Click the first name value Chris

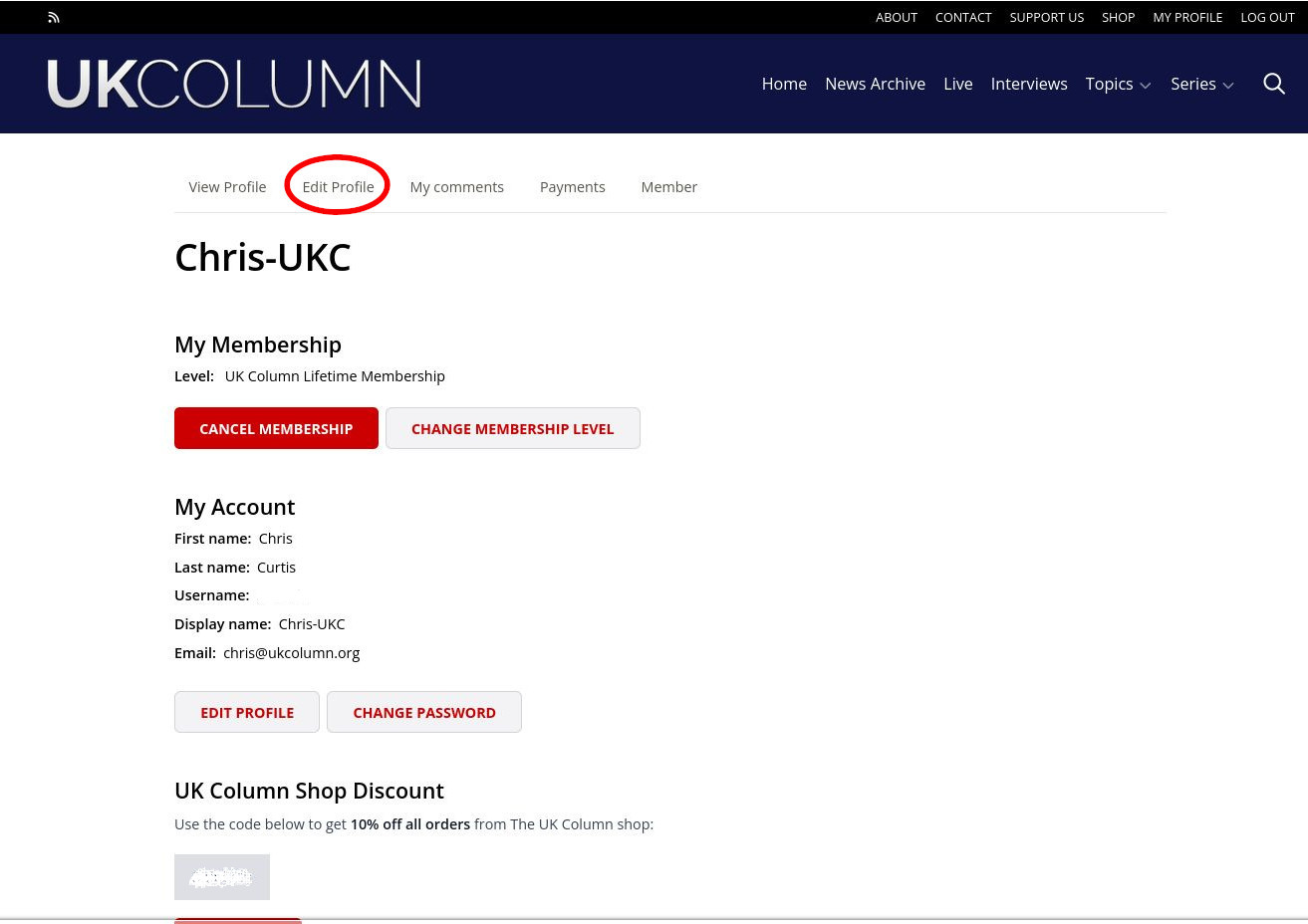click(276, 539)
